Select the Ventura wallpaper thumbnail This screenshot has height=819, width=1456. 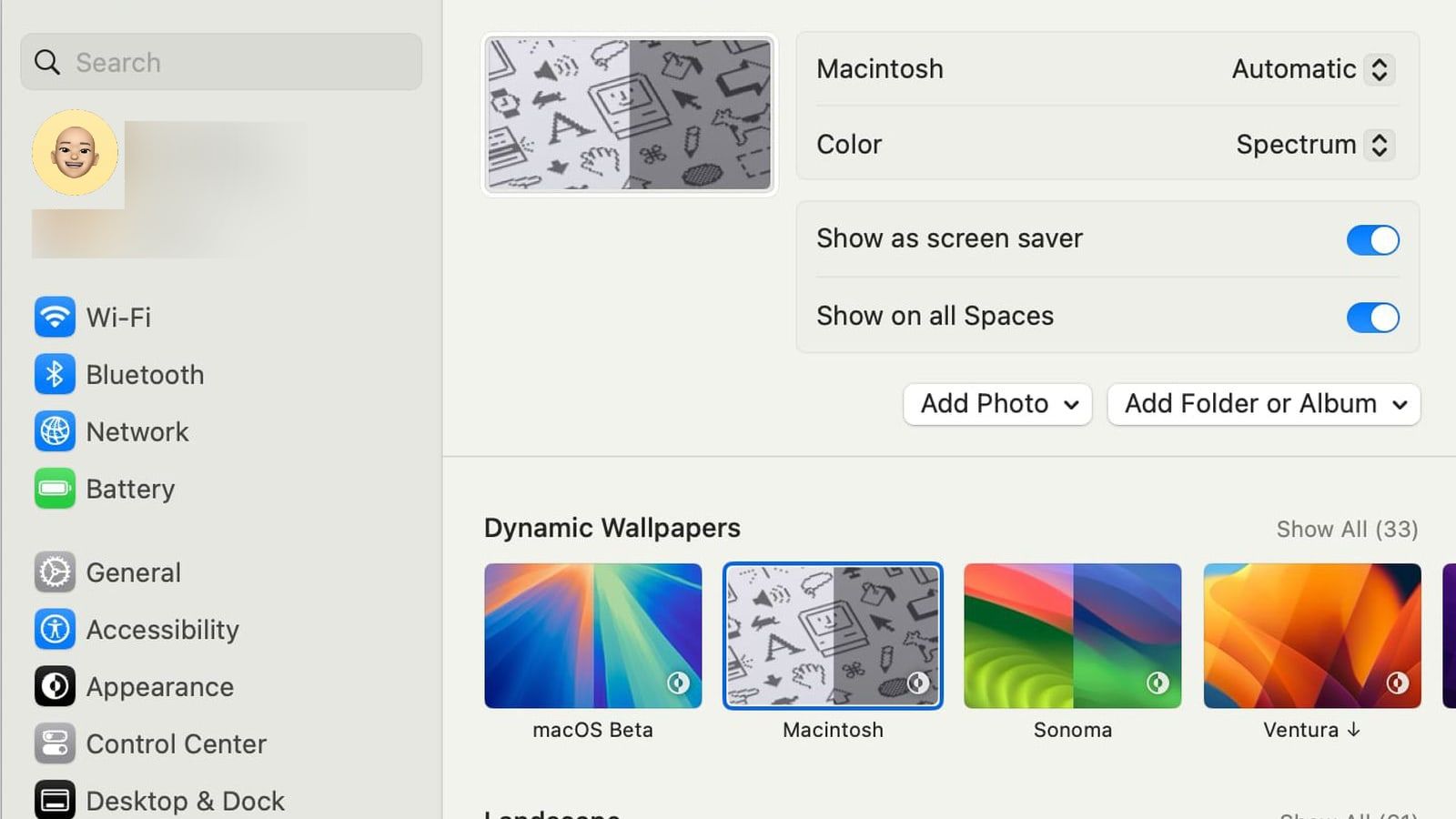pos(1311,636)
